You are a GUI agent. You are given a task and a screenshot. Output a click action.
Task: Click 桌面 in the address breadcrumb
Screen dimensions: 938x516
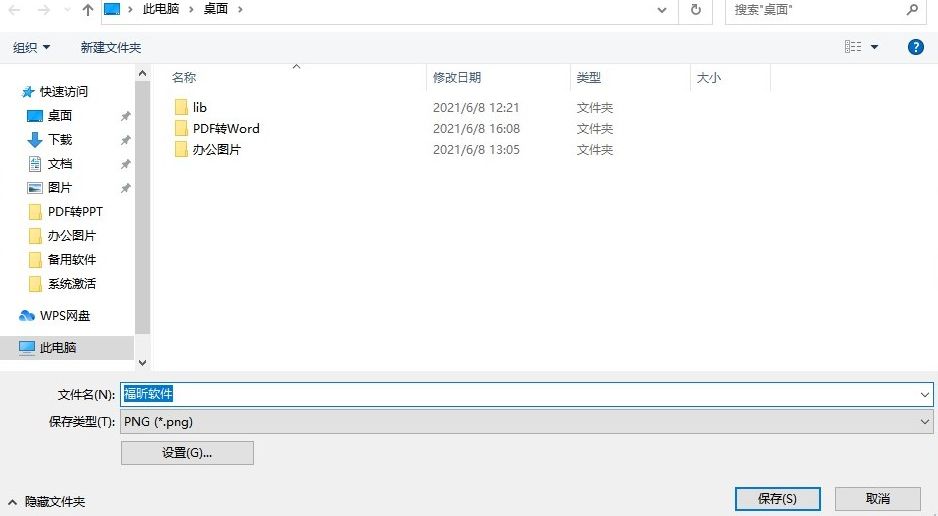tap(215, 9)
